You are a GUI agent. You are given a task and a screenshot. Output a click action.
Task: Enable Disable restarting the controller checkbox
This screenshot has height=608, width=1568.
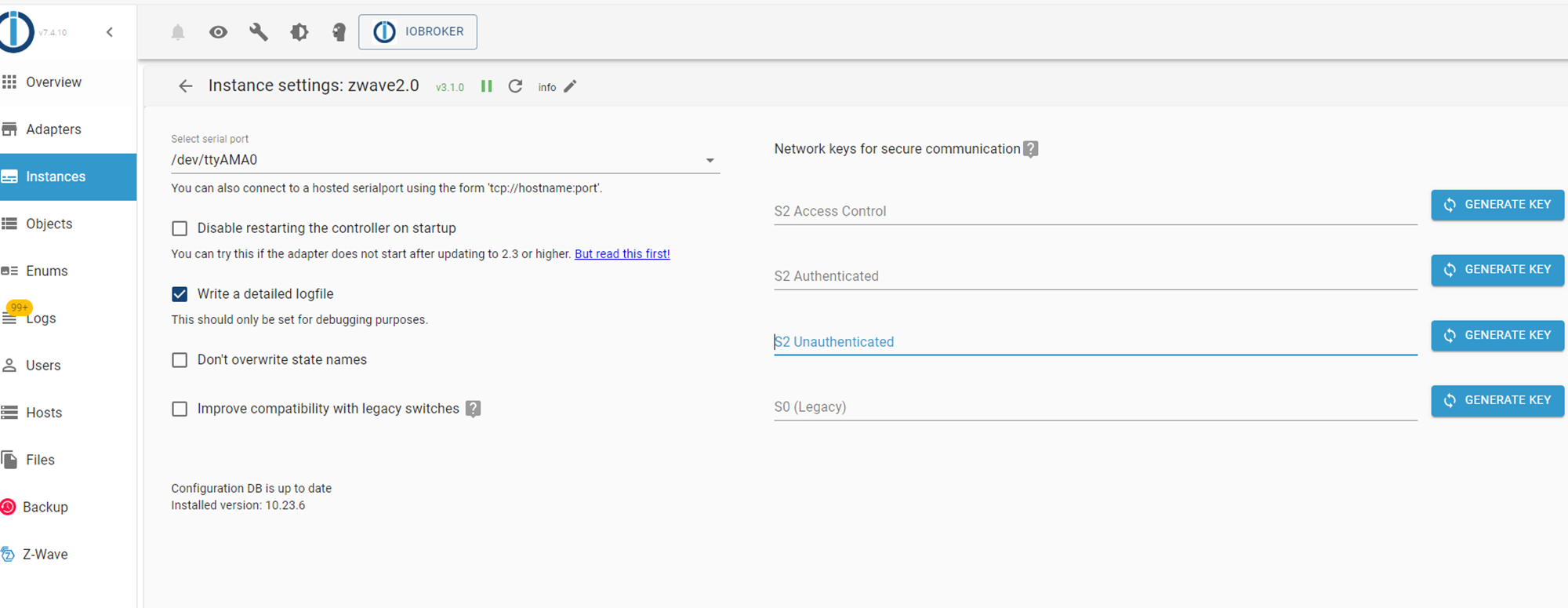coord(180,228)
